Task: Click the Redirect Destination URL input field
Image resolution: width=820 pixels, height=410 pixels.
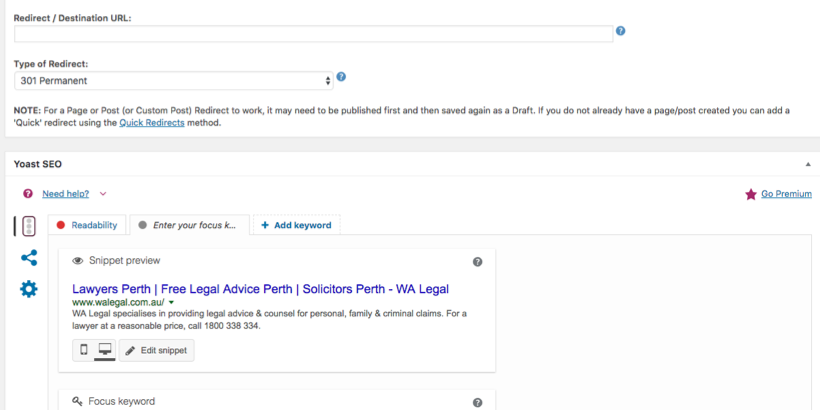Action: (x=313, y=34)
